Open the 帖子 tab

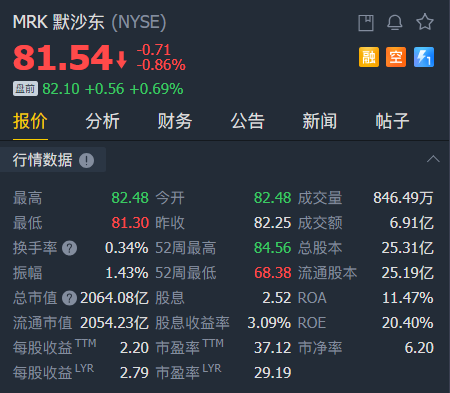pyautogui.click(x=392, y=121)
